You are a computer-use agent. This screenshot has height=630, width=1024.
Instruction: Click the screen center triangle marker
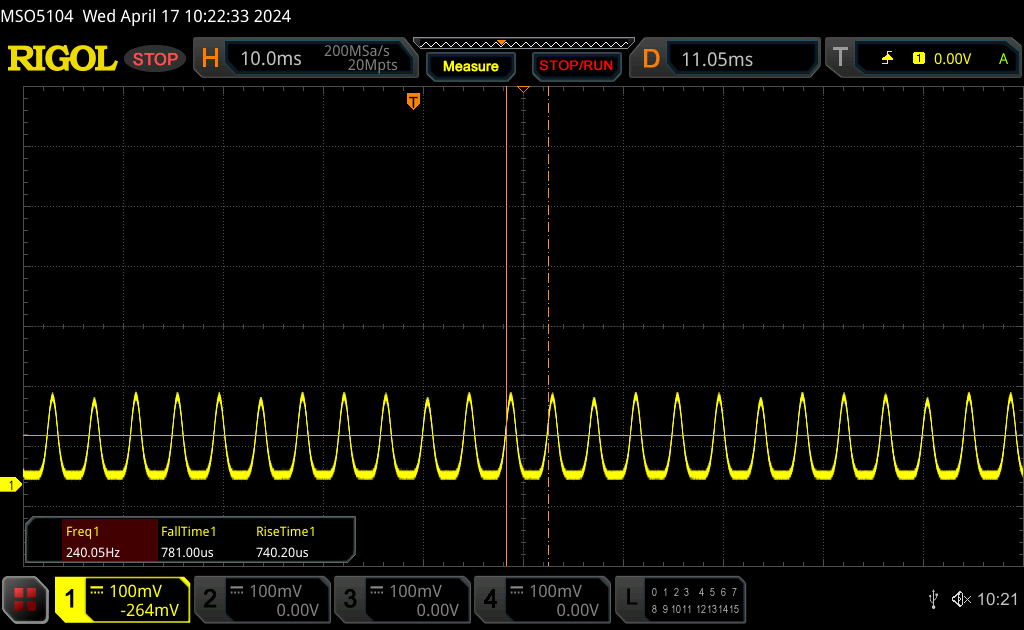[x=523, y=89]
